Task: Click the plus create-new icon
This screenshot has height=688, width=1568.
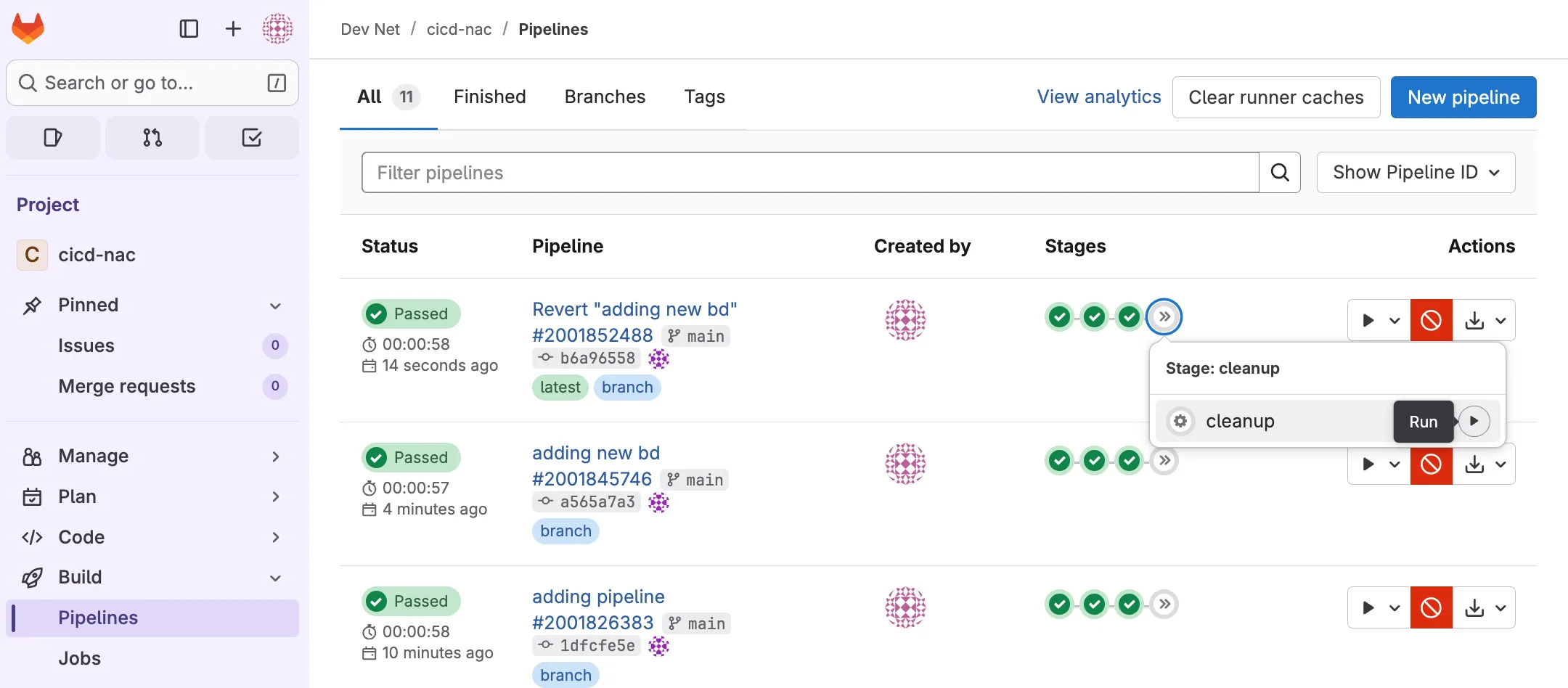Action: (233, 28)
